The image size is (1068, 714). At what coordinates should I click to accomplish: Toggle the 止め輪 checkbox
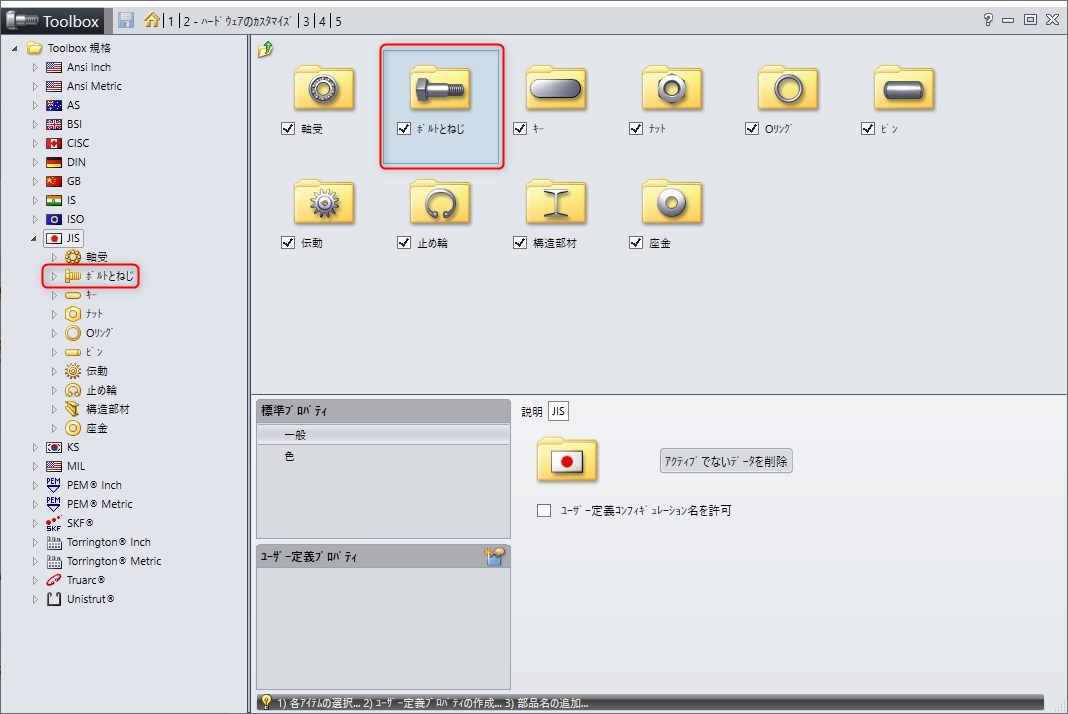(x=404, y=243)
